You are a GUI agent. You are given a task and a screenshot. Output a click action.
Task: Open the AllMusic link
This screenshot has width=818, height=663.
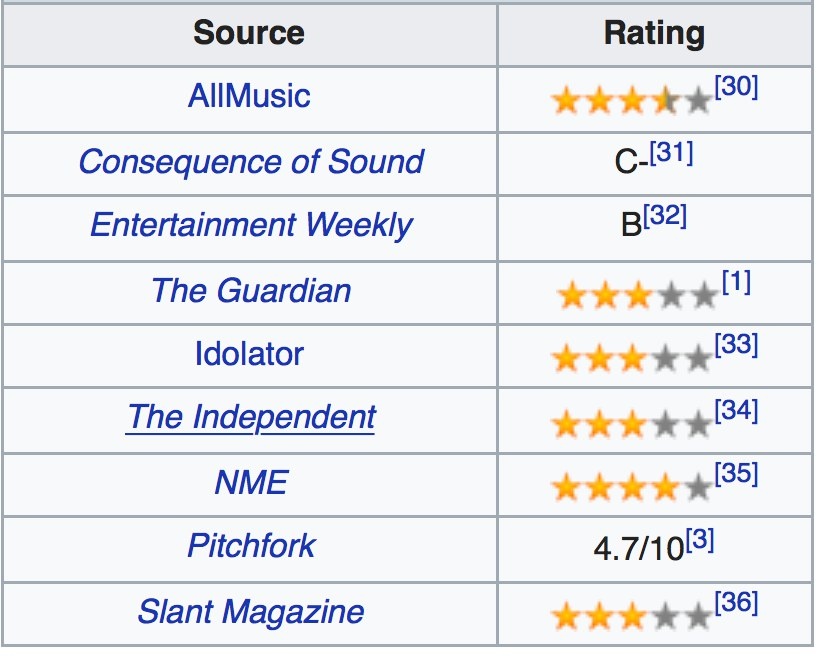pyautogui.click(x=249, y=96)
